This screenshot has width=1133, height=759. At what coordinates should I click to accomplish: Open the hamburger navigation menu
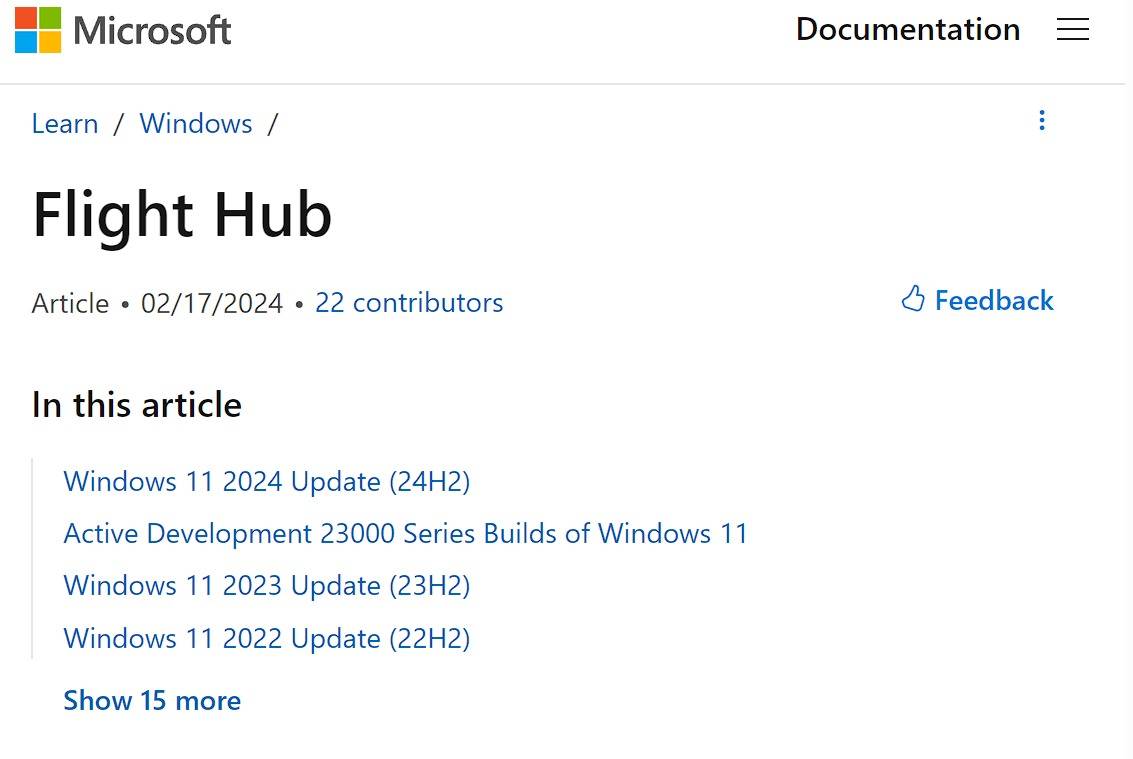[1072, 30]
